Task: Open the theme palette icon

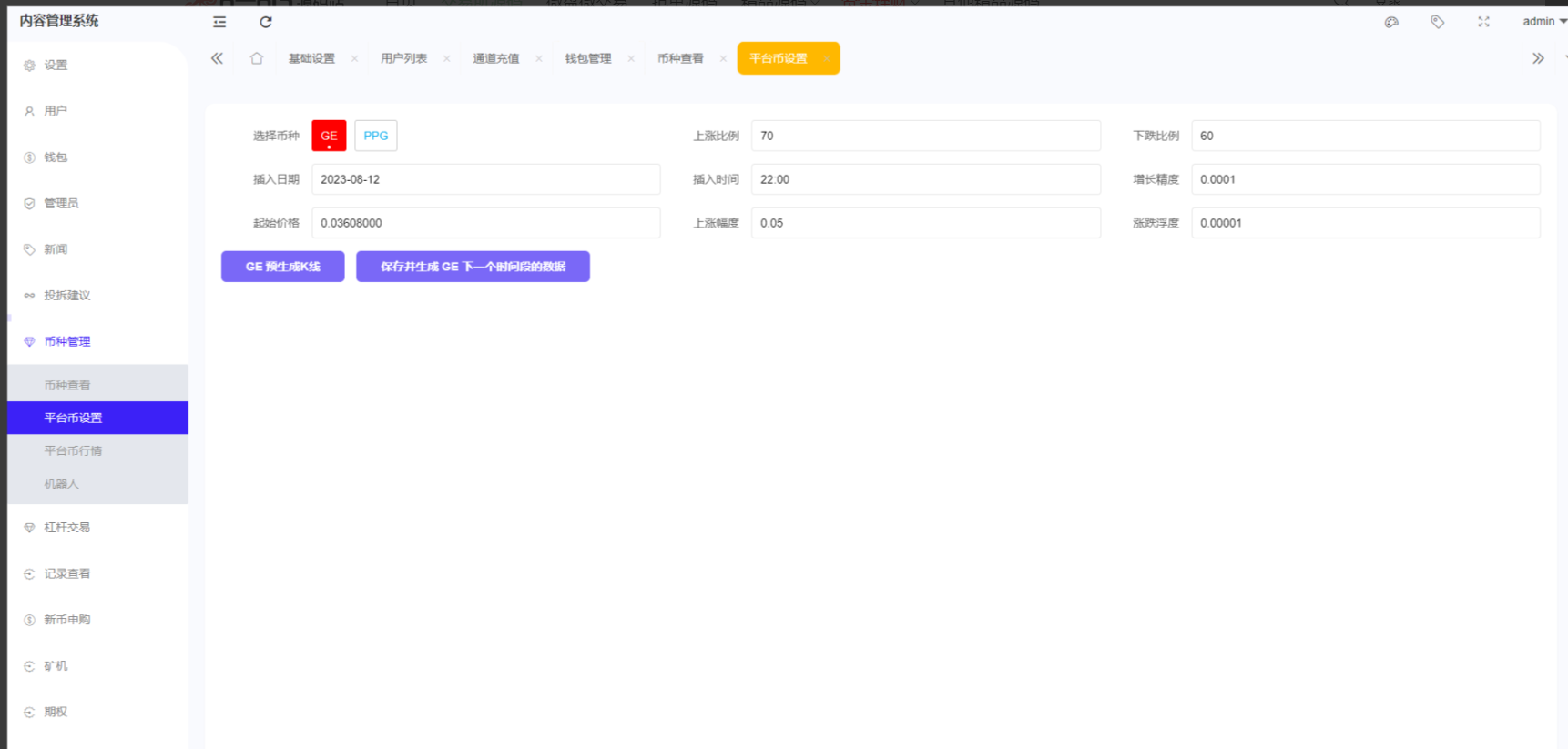Action: (x=1391, y=22)
